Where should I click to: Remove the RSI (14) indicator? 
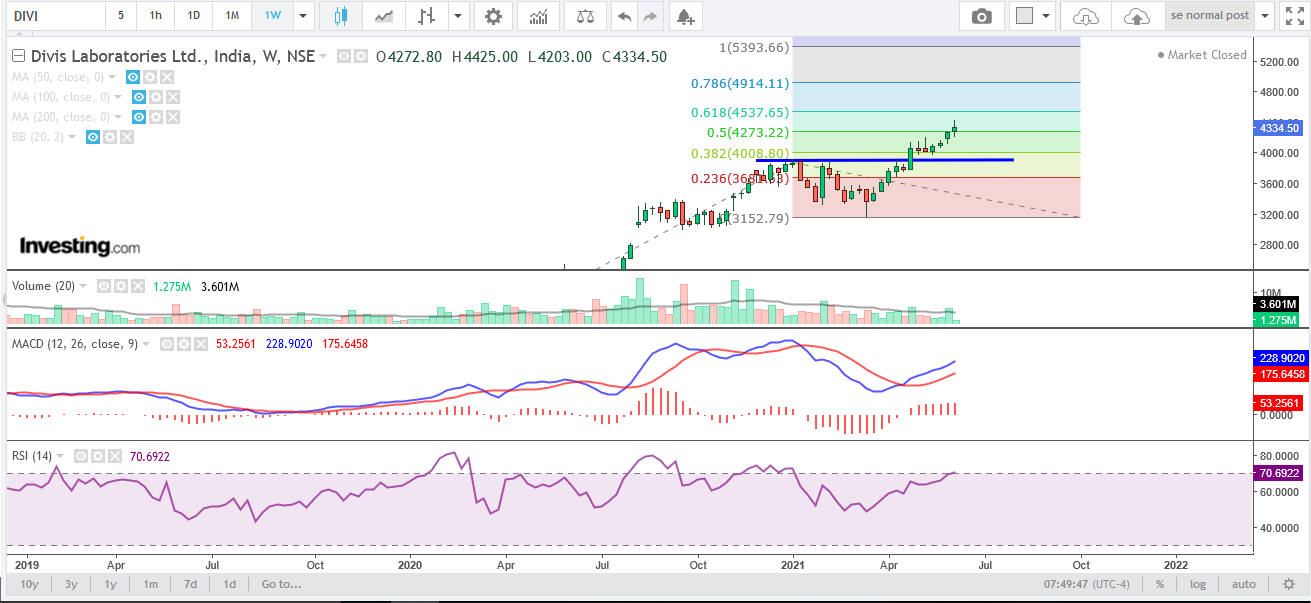click(x=114, y=456)
